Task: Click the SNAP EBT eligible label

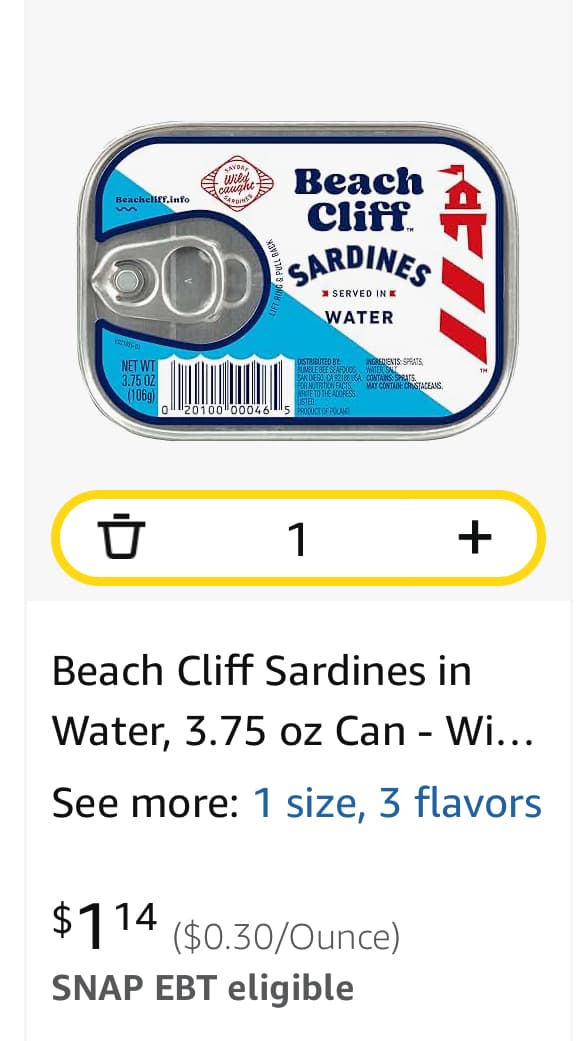Action: pyautogui.click(x=203, y=988)
